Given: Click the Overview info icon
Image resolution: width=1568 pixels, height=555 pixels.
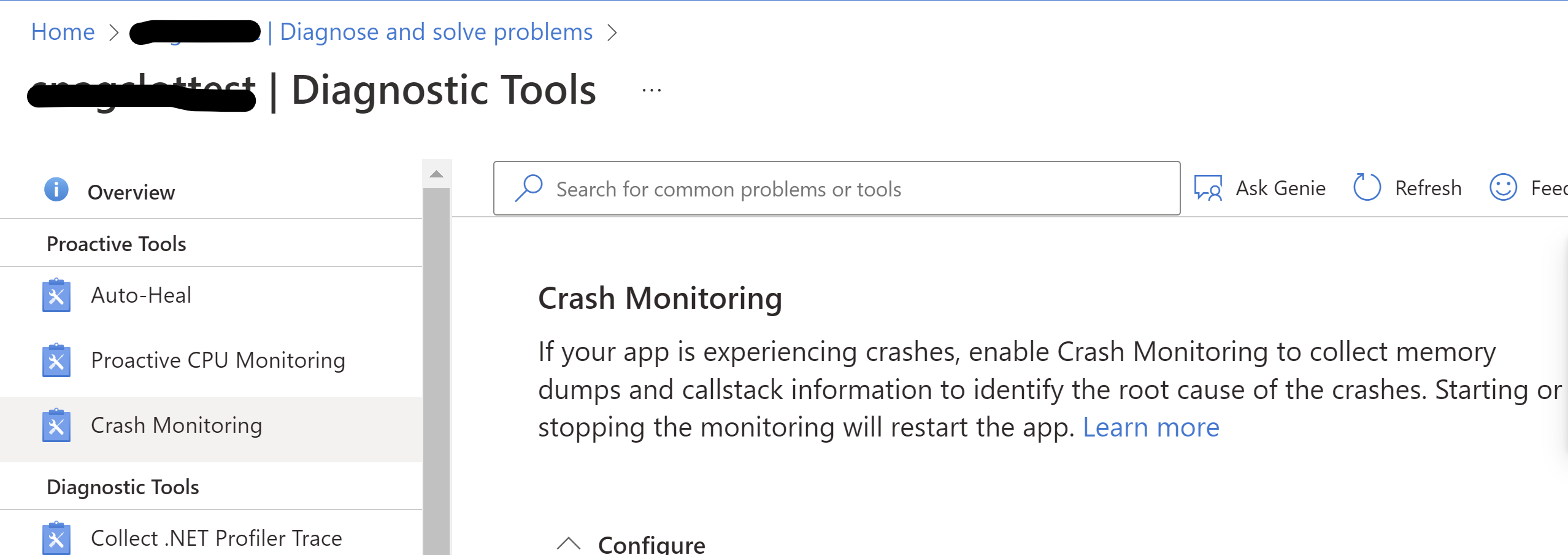Looking at the screenshot, I should click(56, 190).
